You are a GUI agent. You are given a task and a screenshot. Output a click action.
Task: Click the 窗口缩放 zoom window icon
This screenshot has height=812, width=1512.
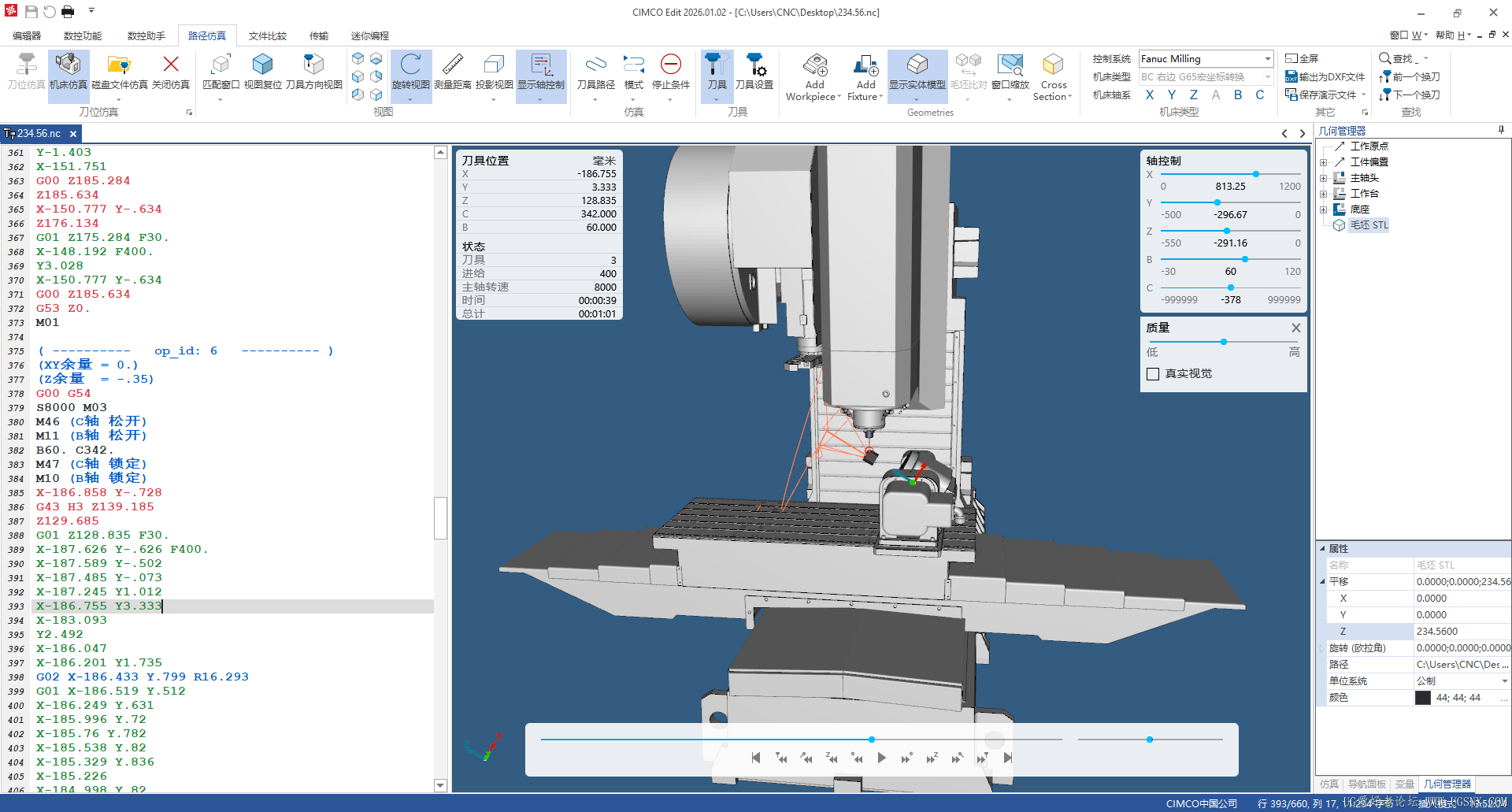pyautogui.click(x=1010, y=65)
